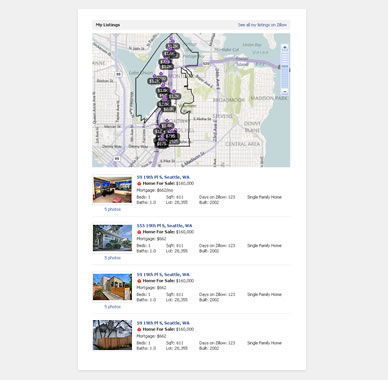Viewport: 388px width, 380px height.
Task: View 5 photos under 555 19th Pl thumbnail
Action: tap(113, 258)
